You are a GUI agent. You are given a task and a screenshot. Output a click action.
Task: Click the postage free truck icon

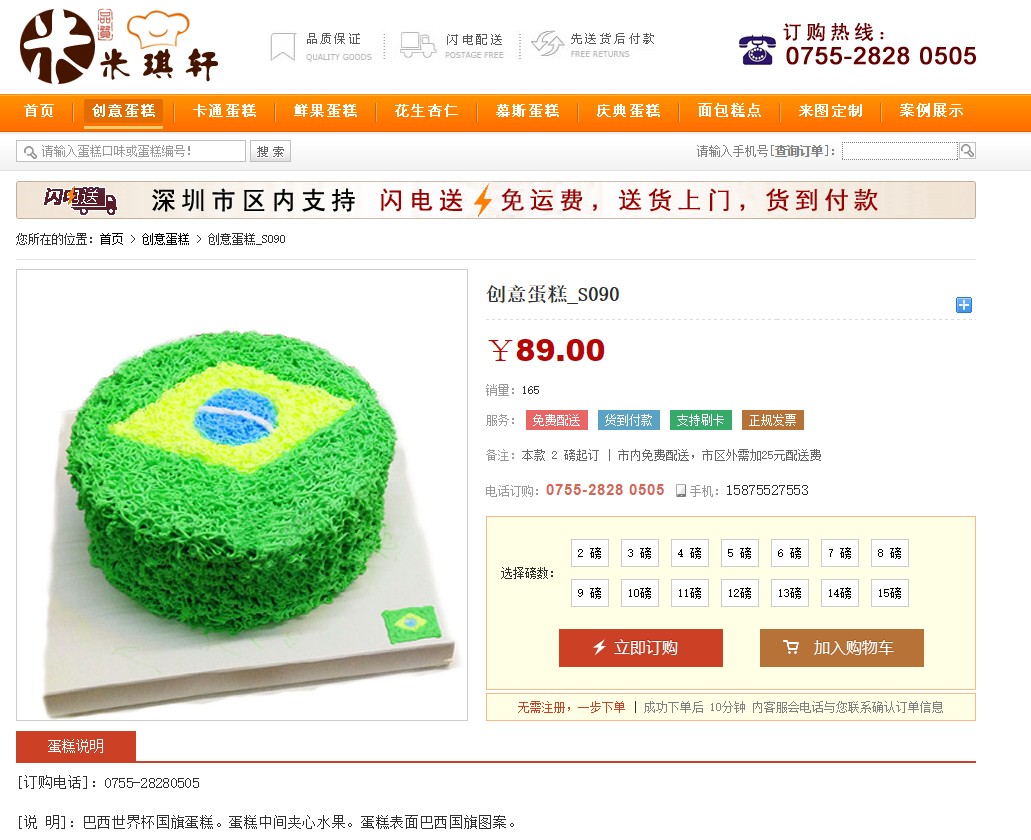tap(418, 45)
